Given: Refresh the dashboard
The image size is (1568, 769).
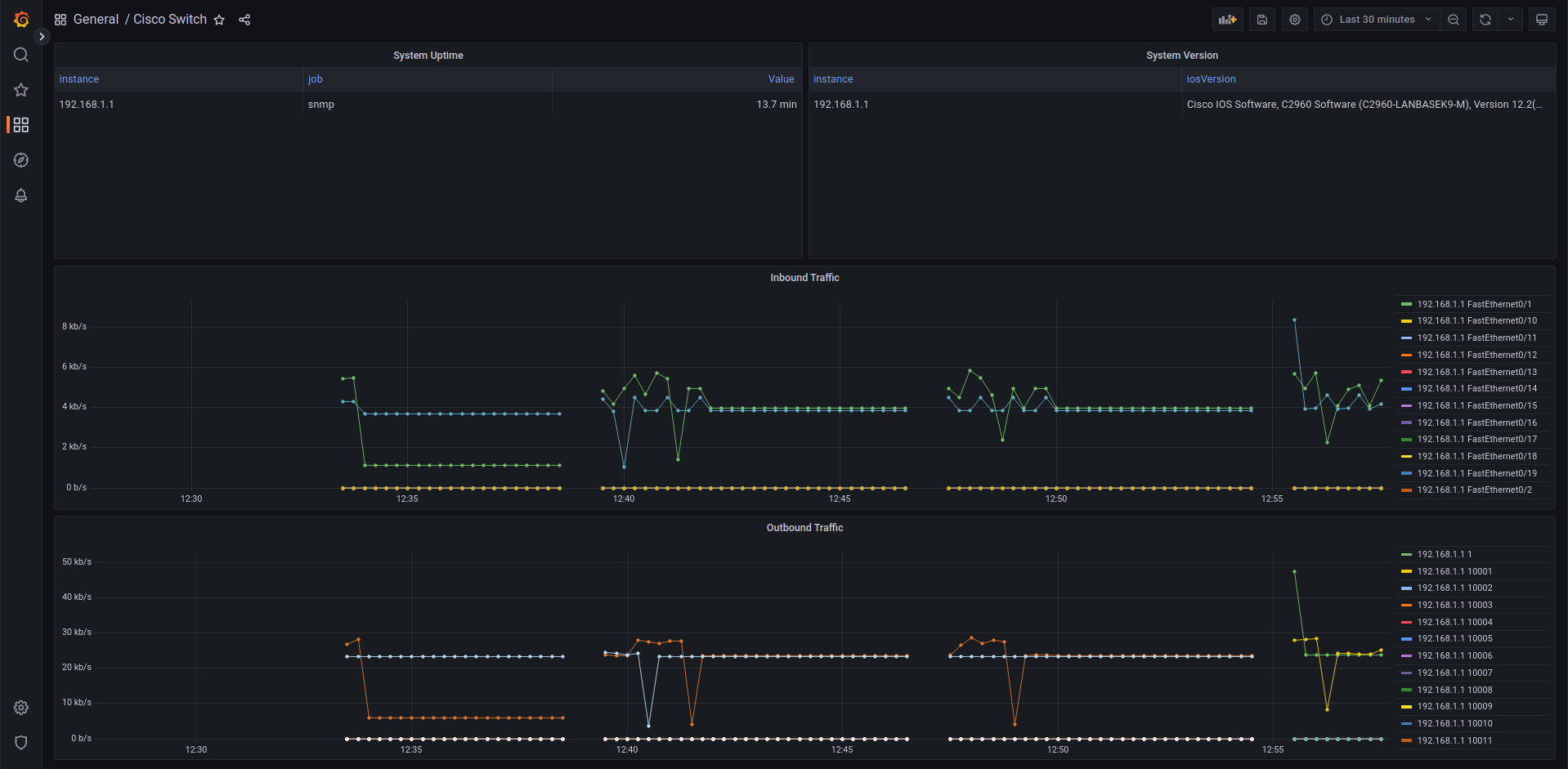Looking at the screenshot, I should pyautogui.click(x=1485, y=20).
